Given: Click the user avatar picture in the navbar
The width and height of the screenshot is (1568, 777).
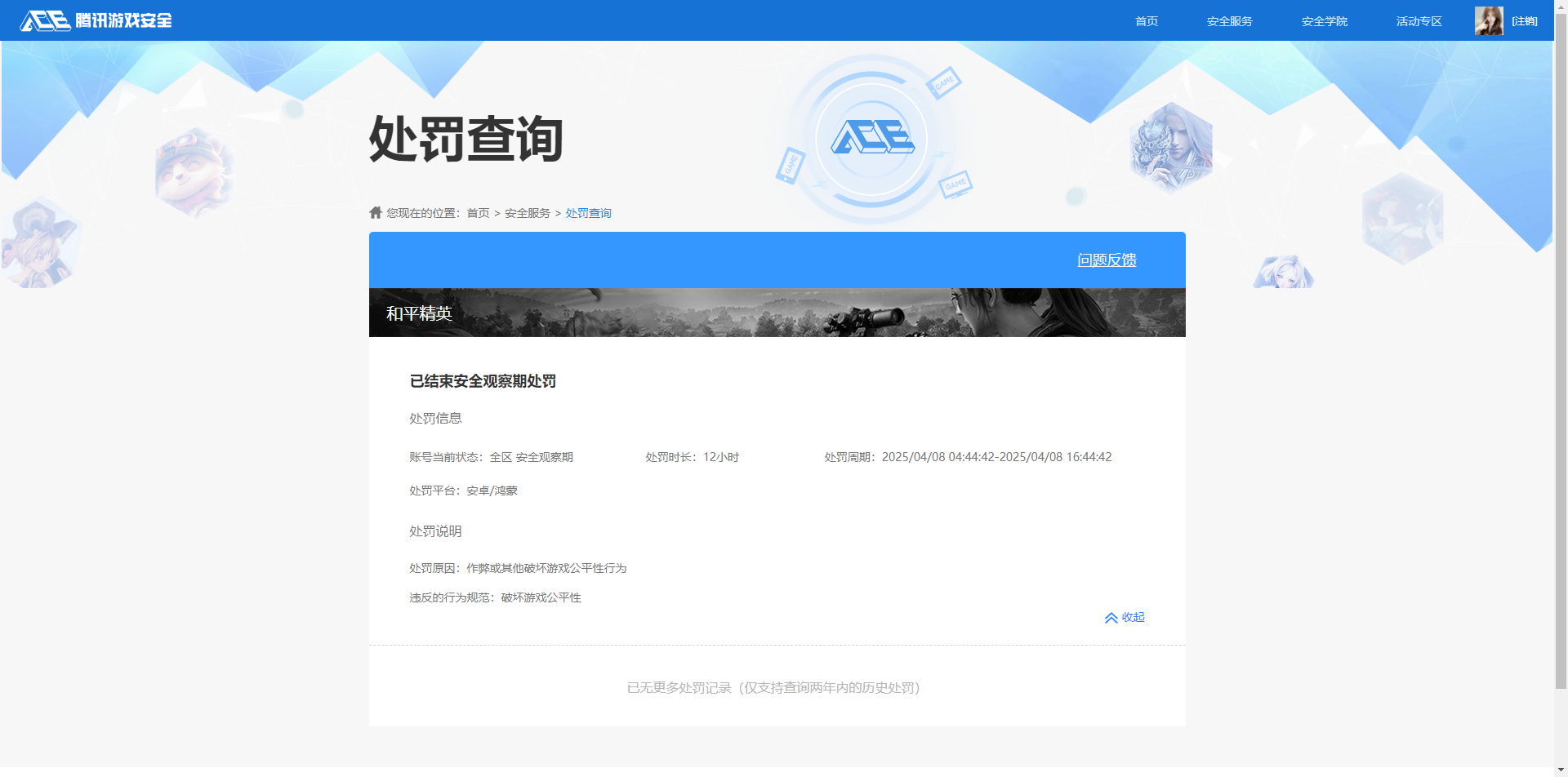Looking at the screenshot, I should click(x=1488, y=20).
